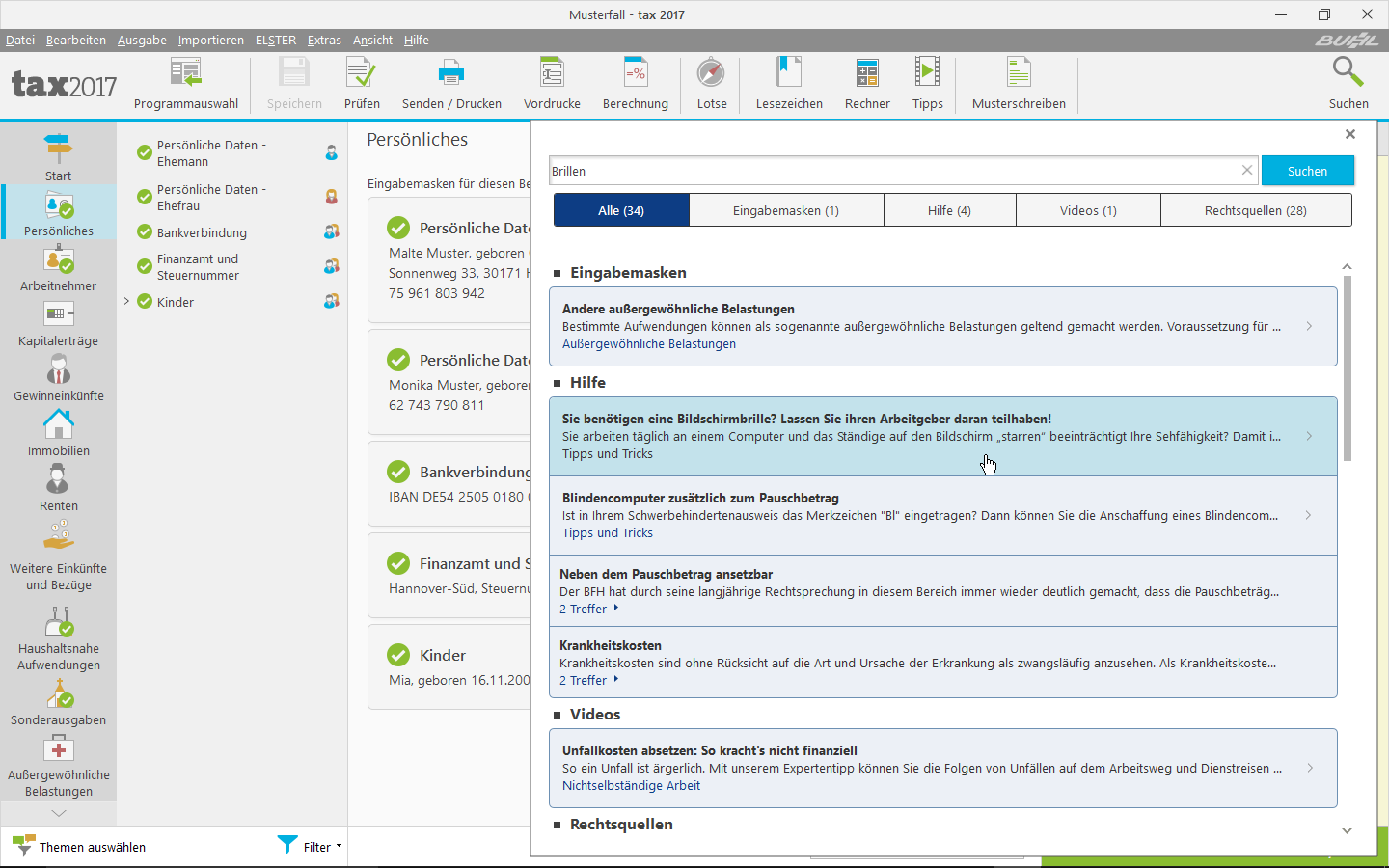Open Blindencomputer result arrow

tap(1309, 515)
